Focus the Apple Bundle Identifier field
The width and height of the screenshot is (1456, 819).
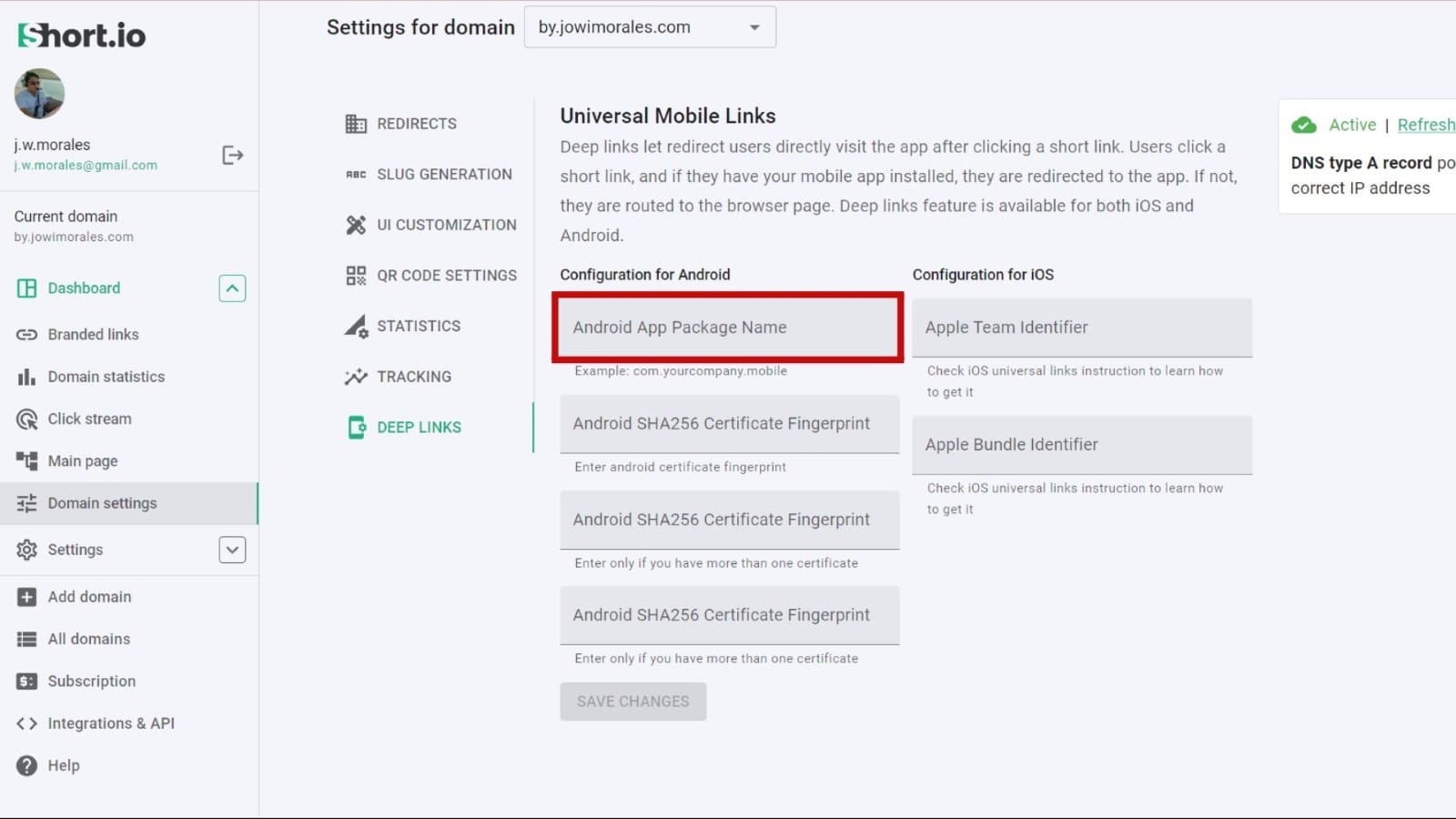[x=1082, y=445]
